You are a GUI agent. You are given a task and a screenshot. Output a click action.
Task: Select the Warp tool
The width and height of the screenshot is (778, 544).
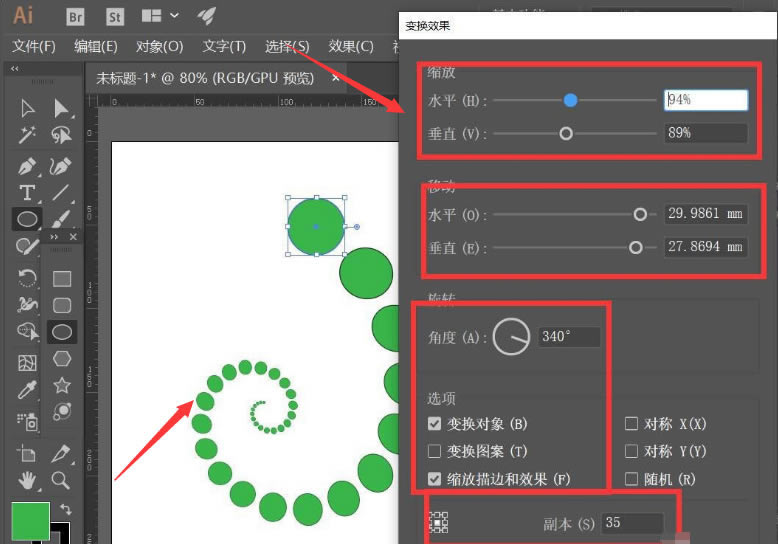coord(27,304)
